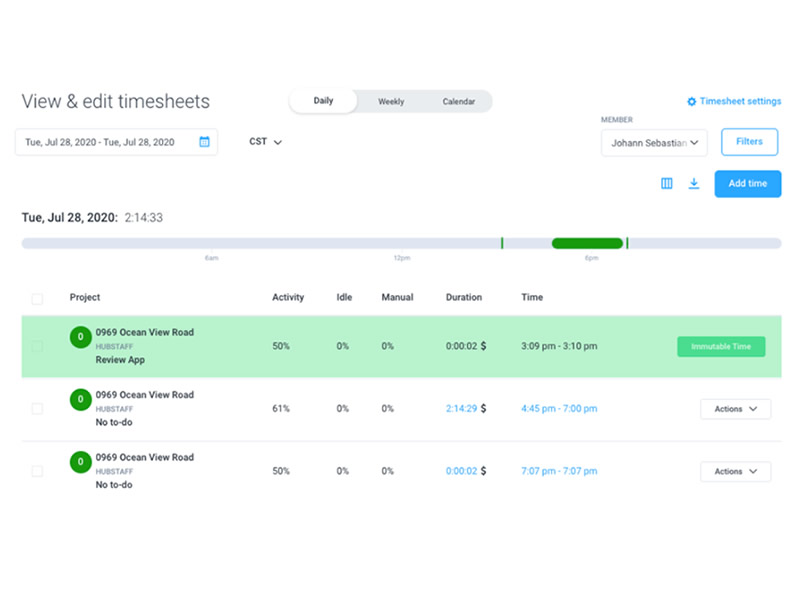Open the Filters button
Viewport: 800px width, 600px height.
coord(749,142)
